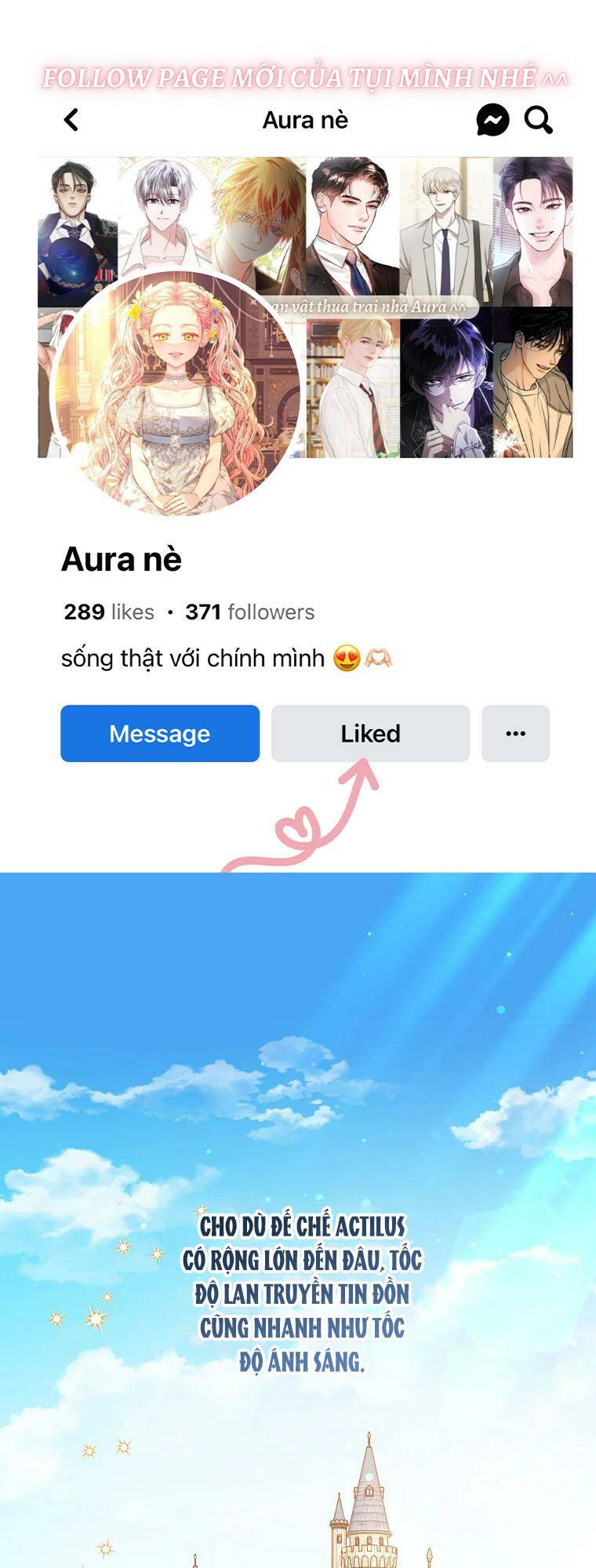
Task: Tap the heart-hands emoji in bio
Action: click(378, 658)
